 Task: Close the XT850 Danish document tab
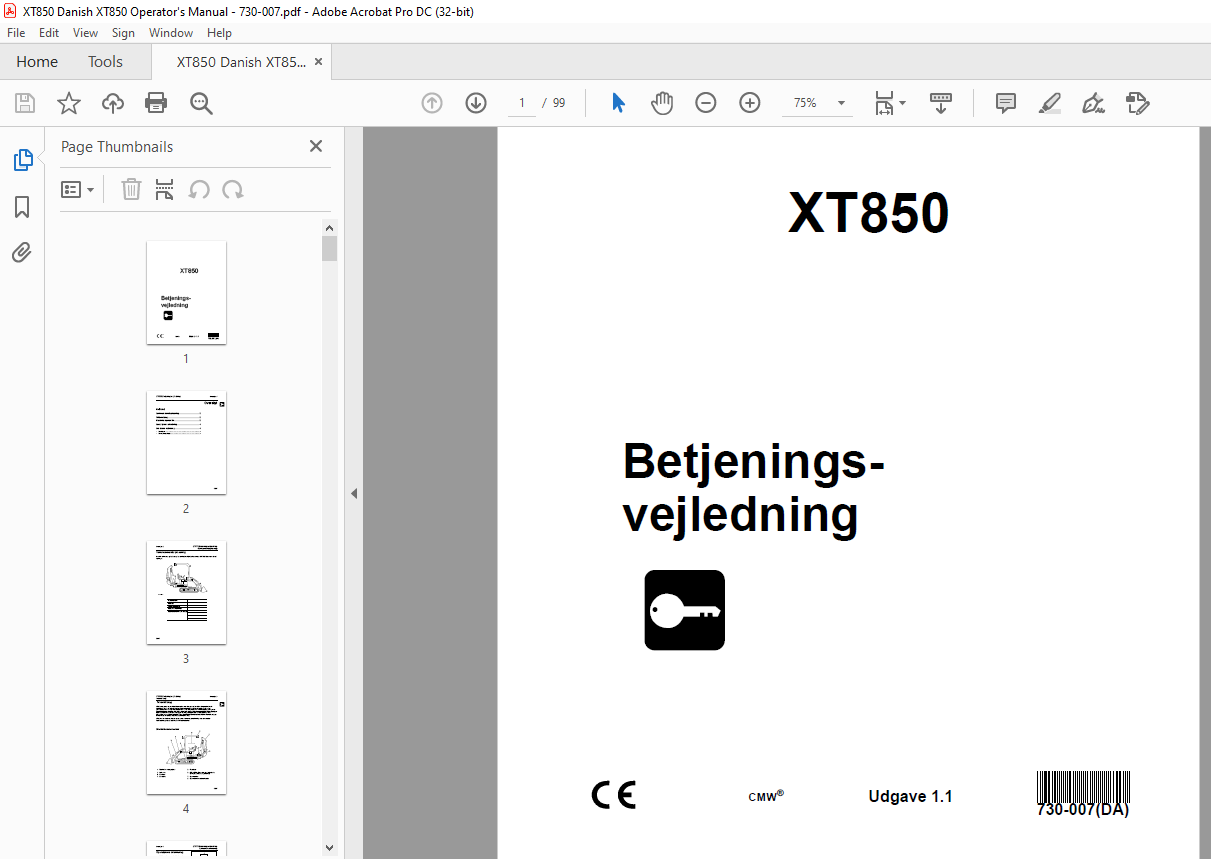pyautogui.click(x=319, y=61)
